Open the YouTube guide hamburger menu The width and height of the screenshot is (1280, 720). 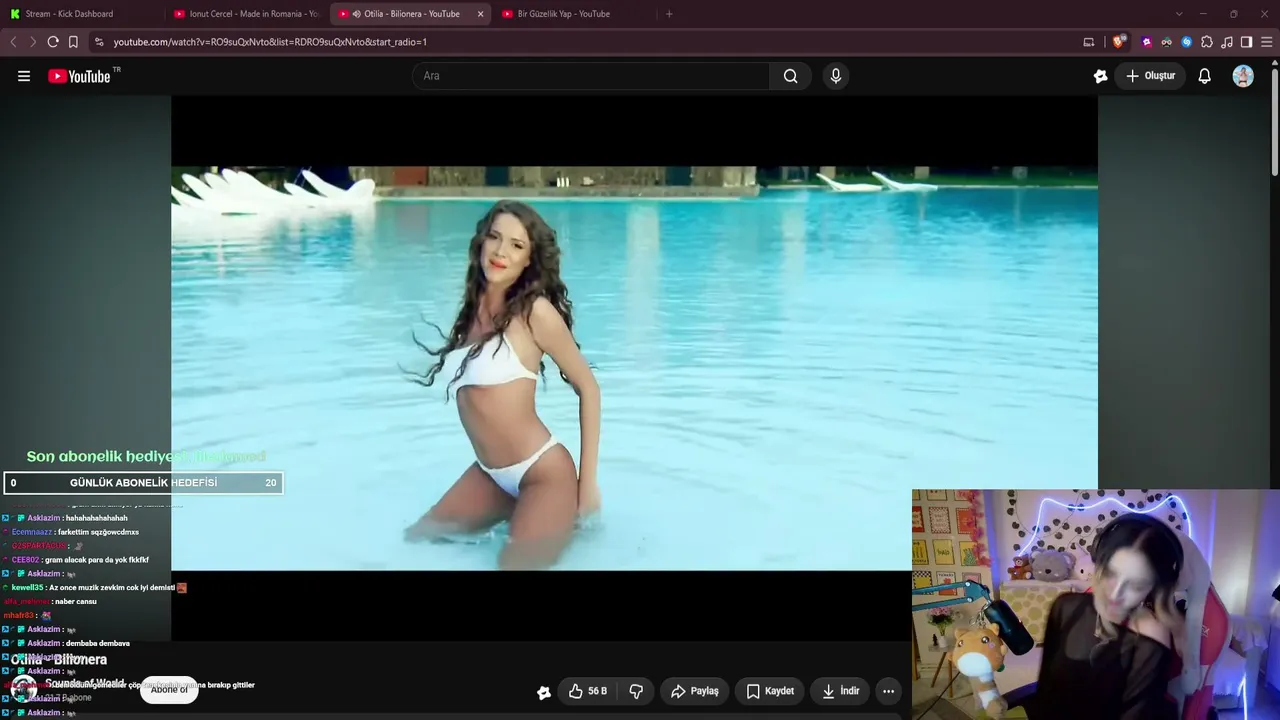(x=24, y=76)
